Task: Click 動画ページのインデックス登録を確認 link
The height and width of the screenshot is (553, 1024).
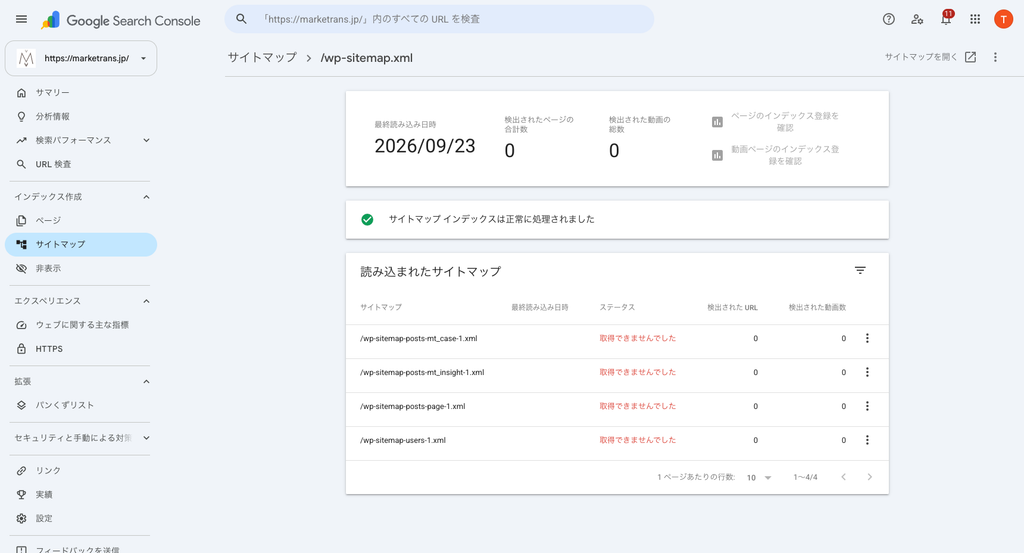Action: (x=784, y=155)
